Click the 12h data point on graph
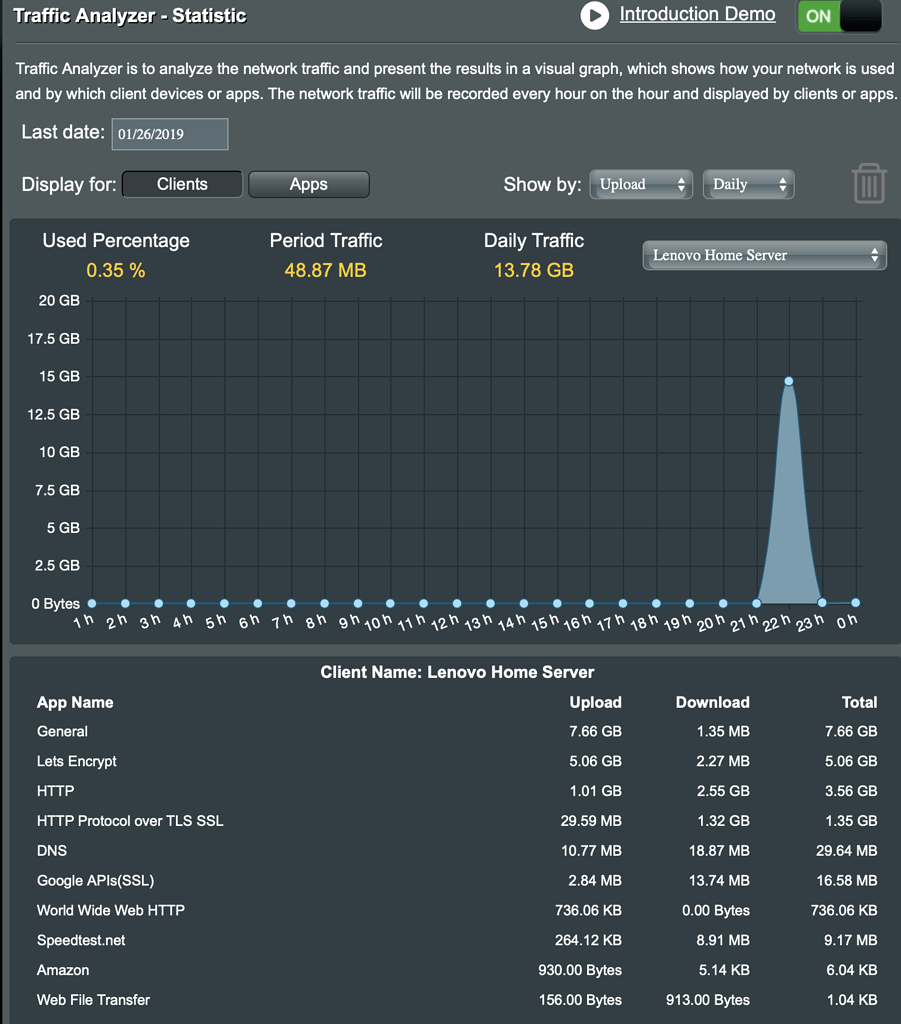Image resolution: width=901 pixels, height=1024 pixels. point(457,603)
